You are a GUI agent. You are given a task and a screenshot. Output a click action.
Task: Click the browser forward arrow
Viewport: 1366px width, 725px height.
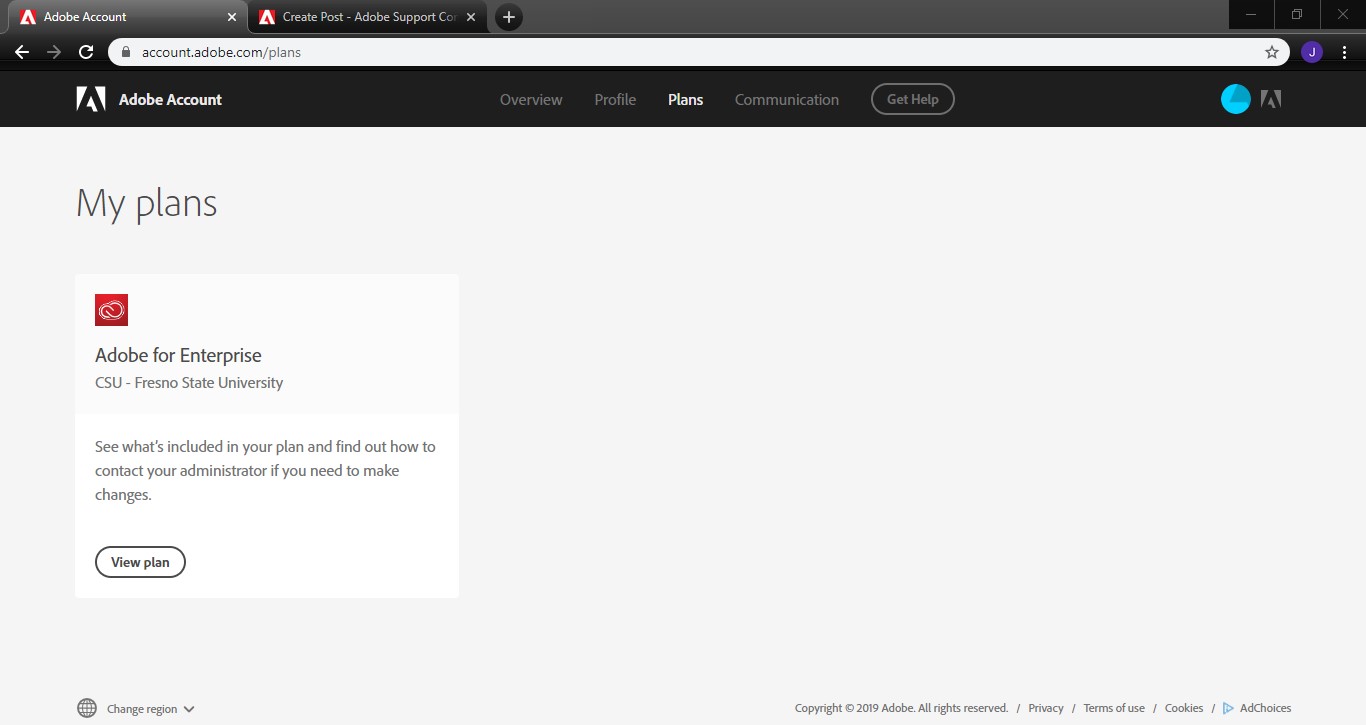pyautogui.click(x=54, y=52)
